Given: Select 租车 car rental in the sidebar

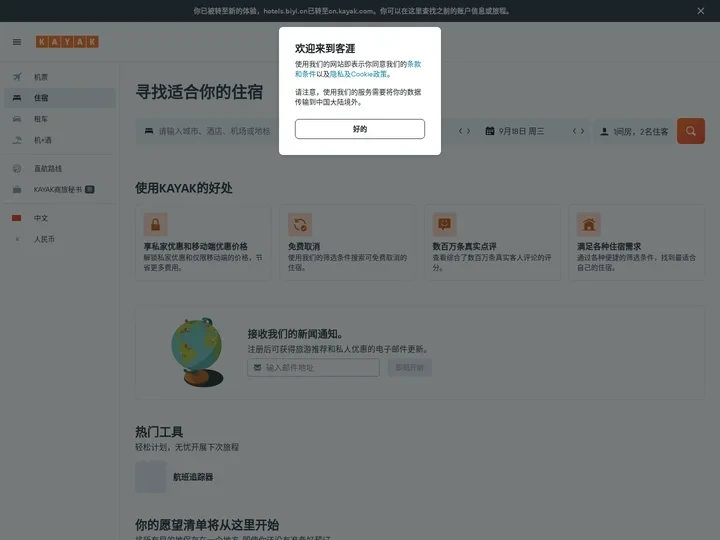Looking at the screenshot, I should tap(60, 119).
